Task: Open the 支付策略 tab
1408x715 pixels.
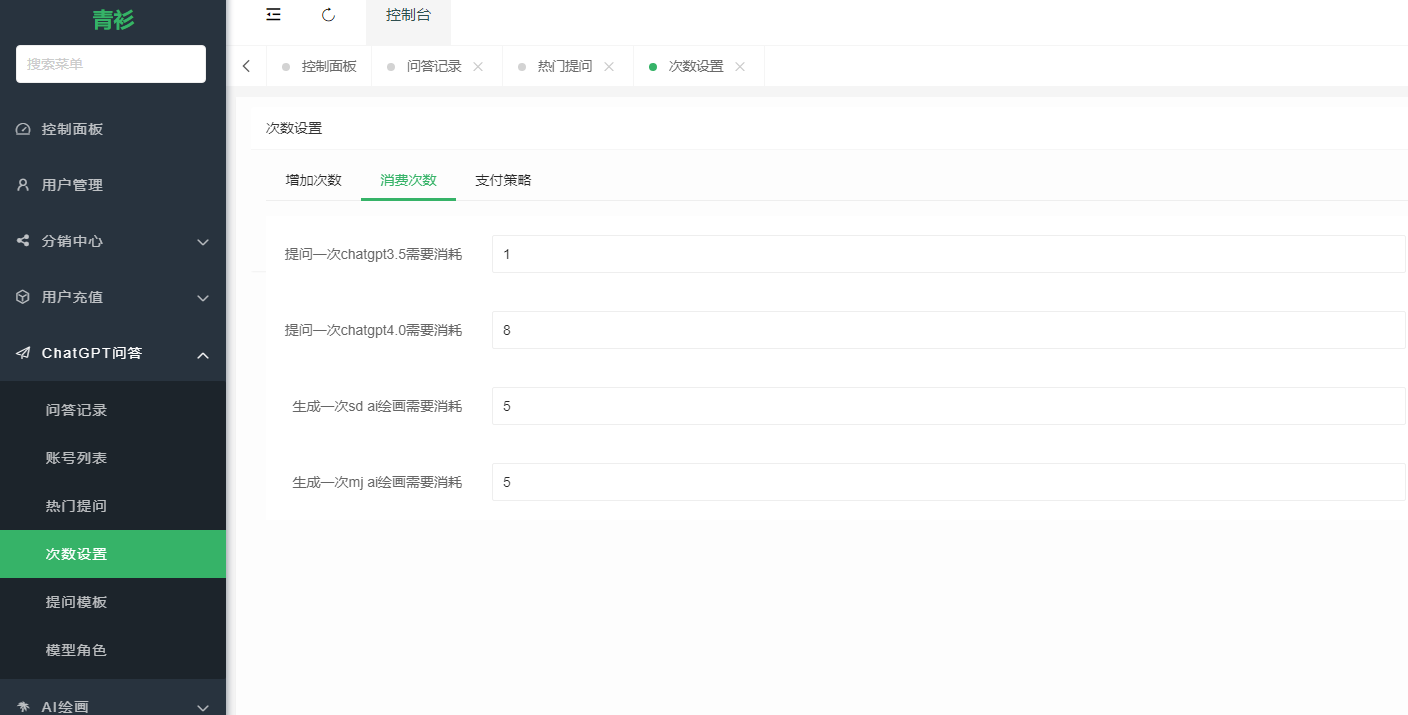Action: (503, 180)
